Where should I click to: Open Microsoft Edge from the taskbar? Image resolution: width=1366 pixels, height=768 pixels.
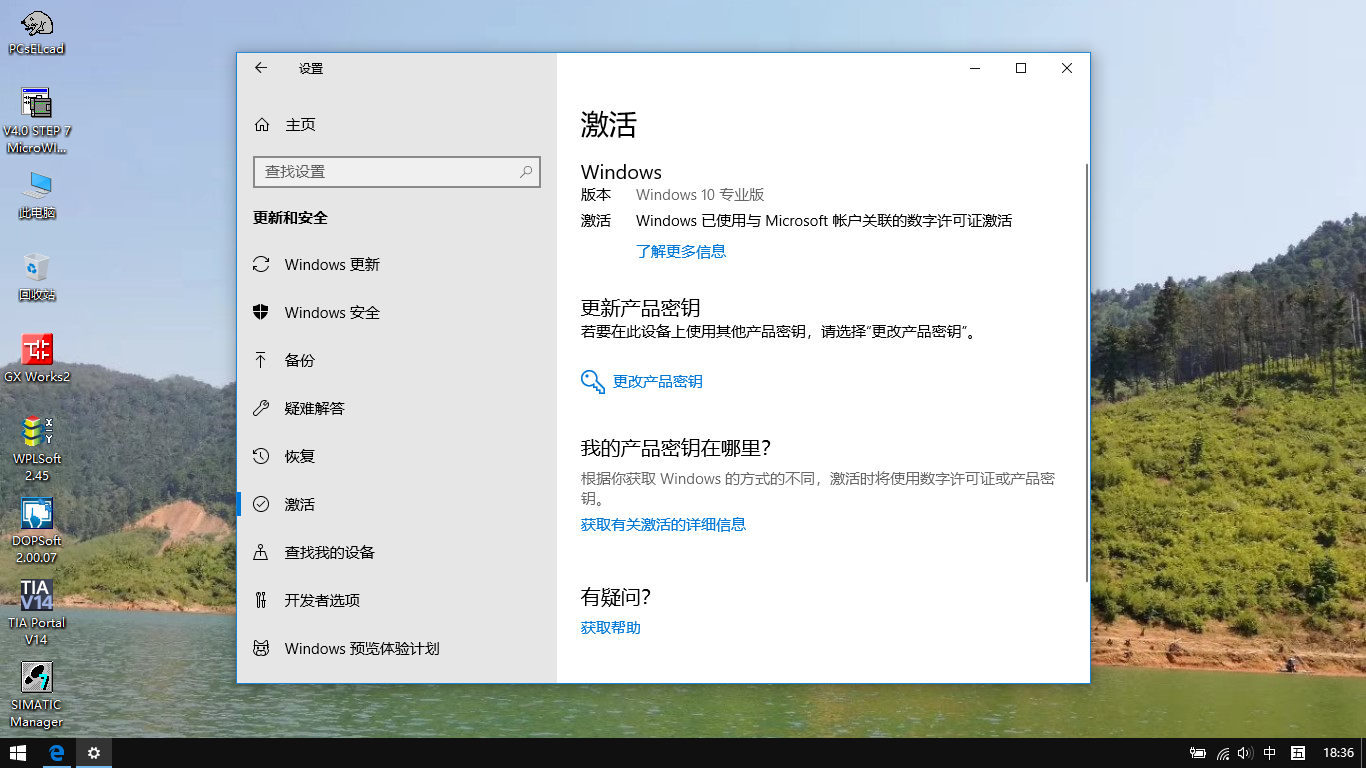57,753
